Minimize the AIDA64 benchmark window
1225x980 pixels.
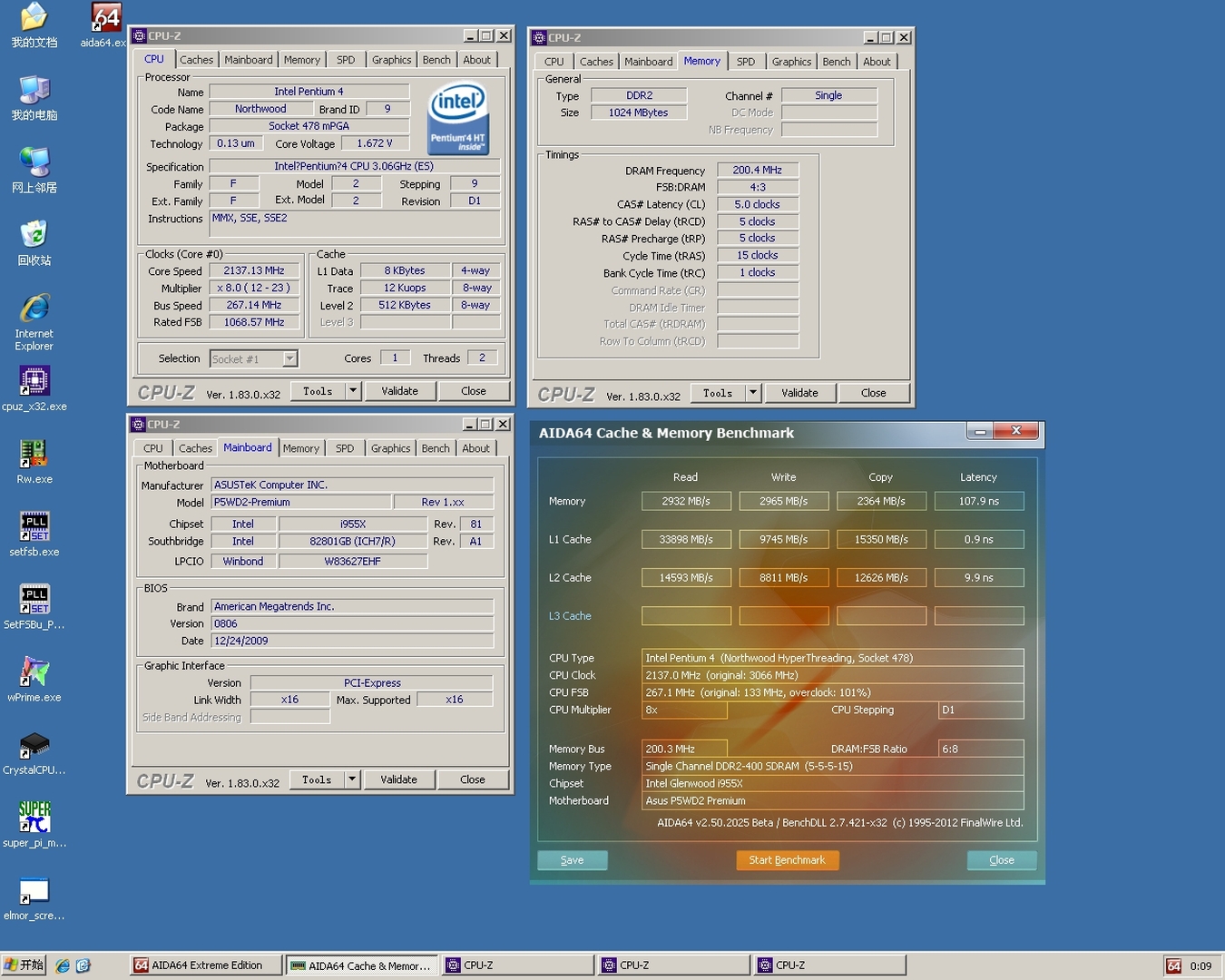(980, 432)
